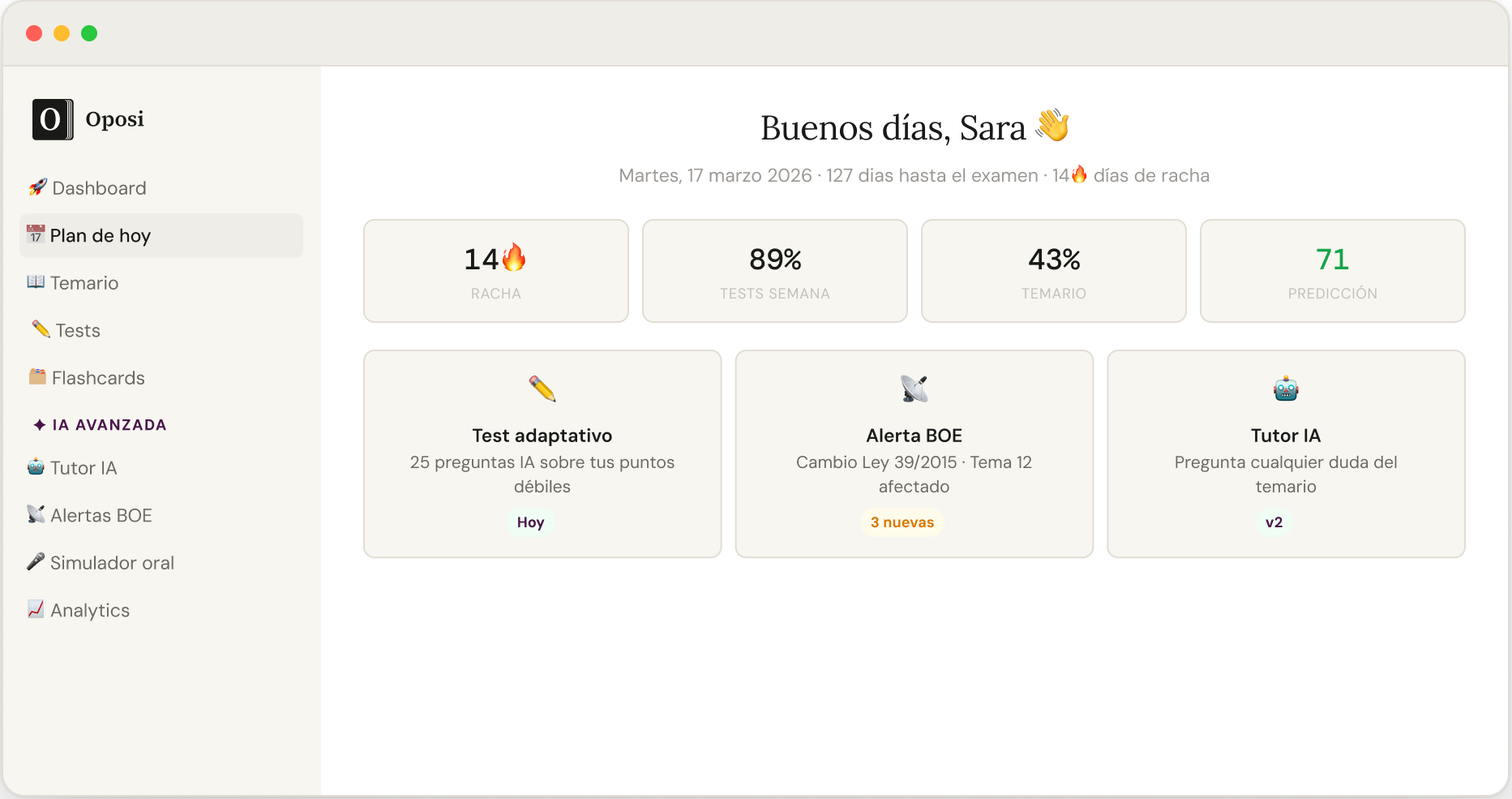Click the Hoy badge on Test adaptativo

tap(531, 522)
